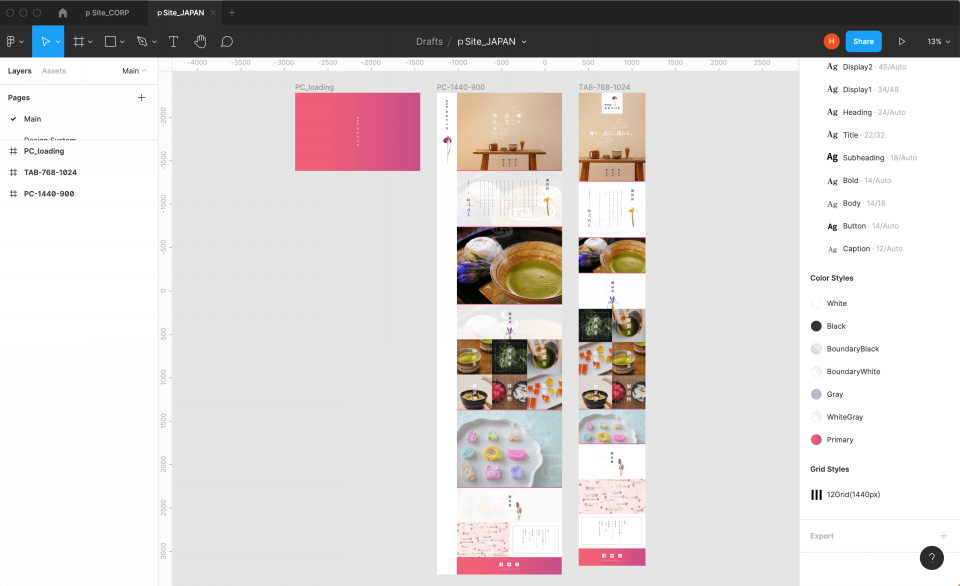The width and height of the screenshot is (960, 586).
Task: Select the Hand tool
Action: [x=200, y=42]
